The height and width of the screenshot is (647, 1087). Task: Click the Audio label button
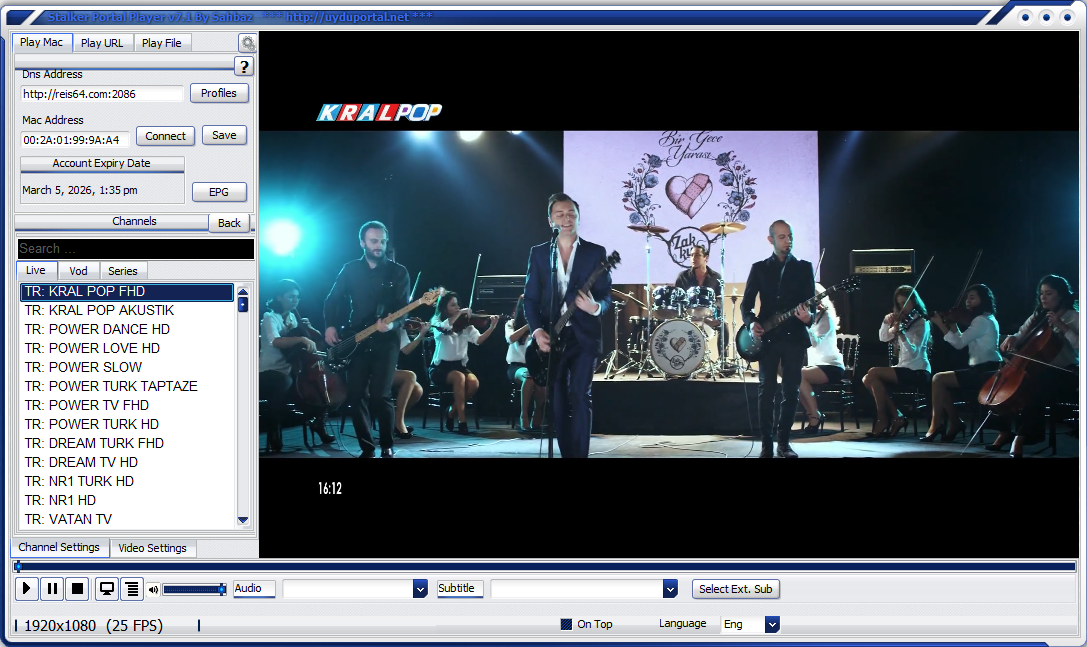pos(254,589)
